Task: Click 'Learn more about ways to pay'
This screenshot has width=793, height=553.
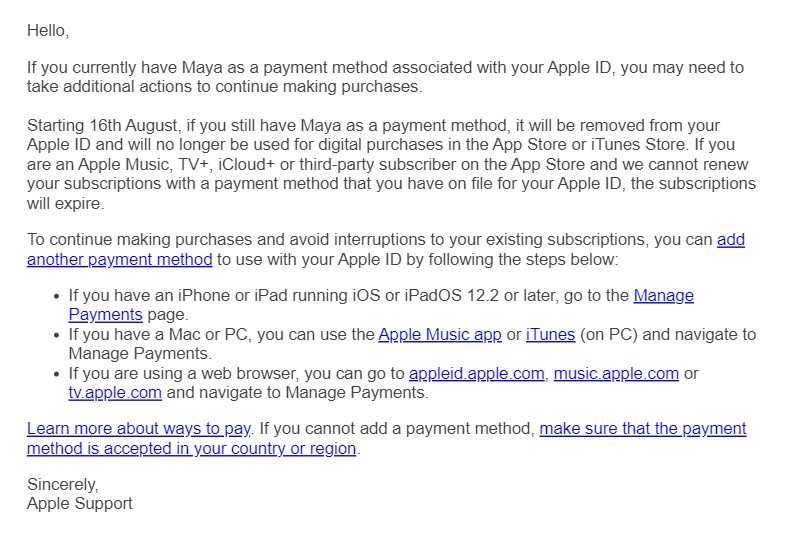Action: [139, 429]
